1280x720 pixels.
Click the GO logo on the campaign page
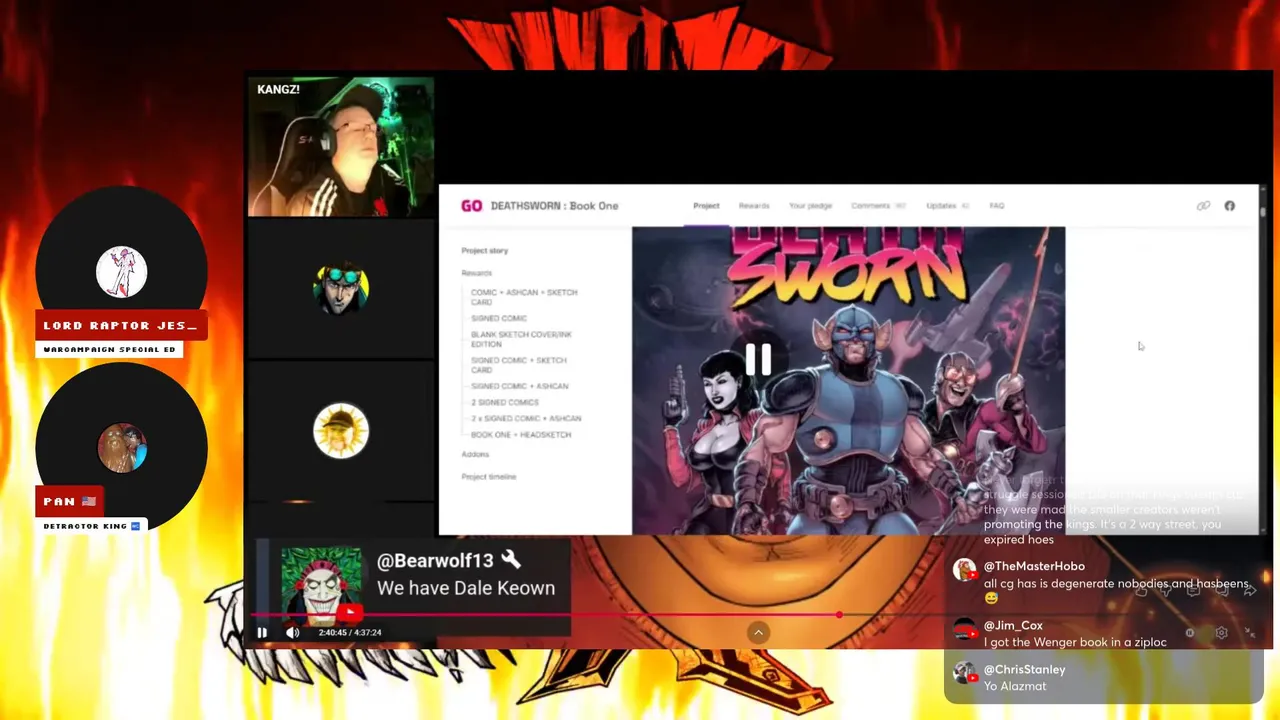[x=471, y=206]
